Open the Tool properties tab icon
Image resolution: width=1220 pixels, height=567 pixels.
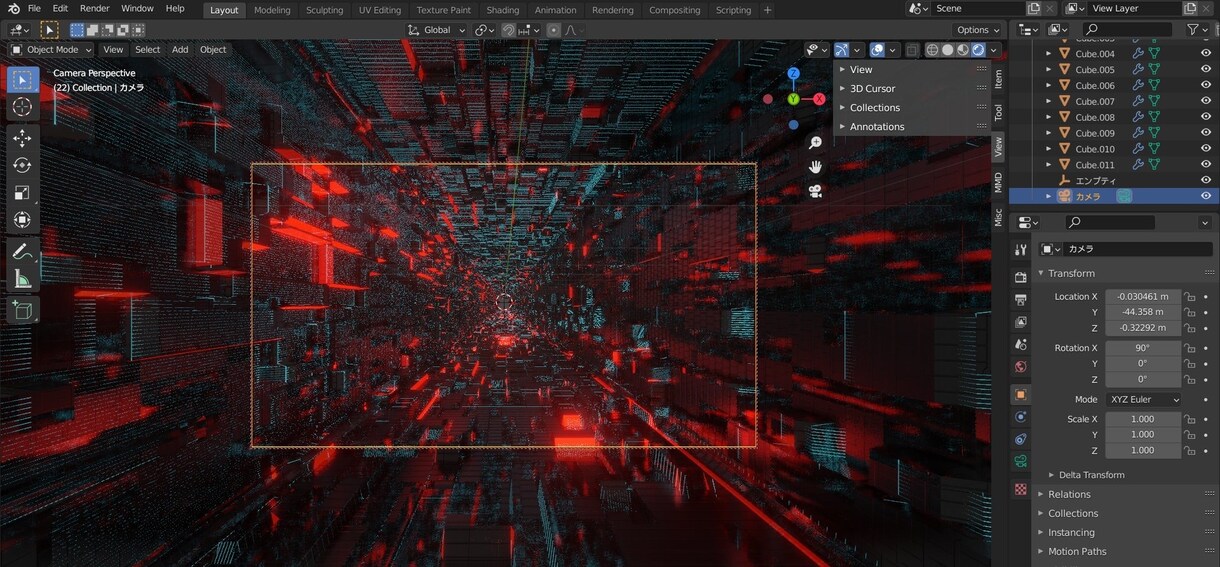1021,250
